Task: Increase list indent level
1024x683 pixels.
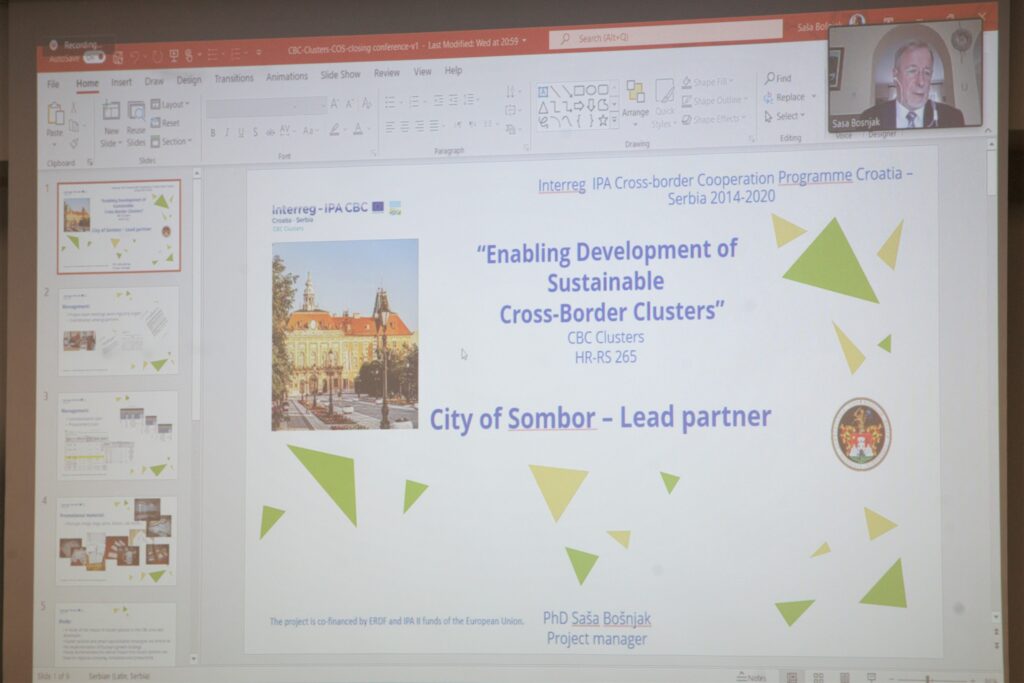Action: (x=453, y=100)
